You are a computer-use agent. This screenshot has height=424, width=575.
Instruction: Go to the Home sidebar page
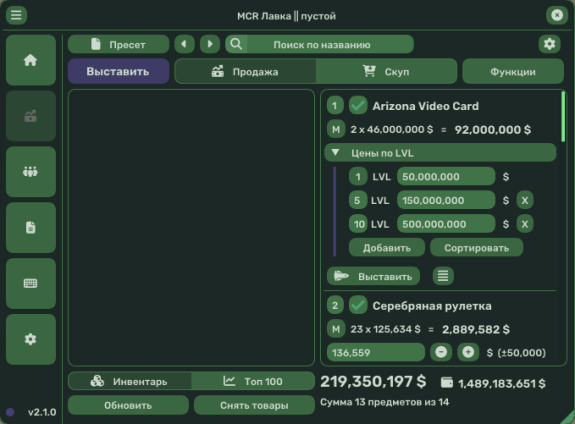tap(31, 60)
